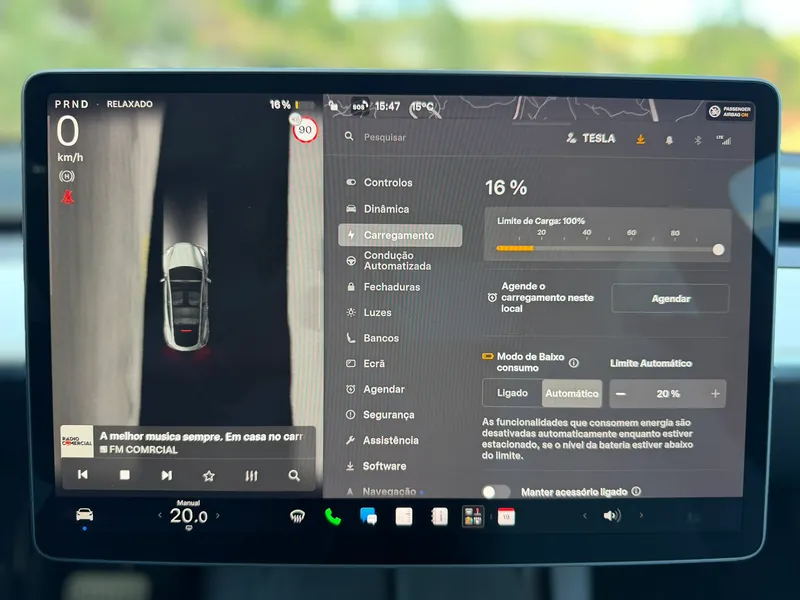
Task: Select the Carregamento menu item
Action: point(400,235)
